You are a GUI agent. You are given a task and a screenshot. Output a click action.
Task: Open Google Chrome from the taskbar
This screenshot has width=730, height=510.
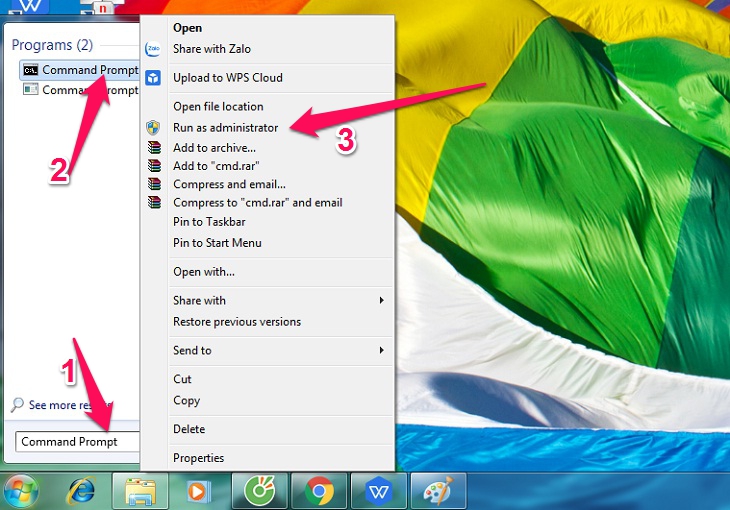click(320, 491)
